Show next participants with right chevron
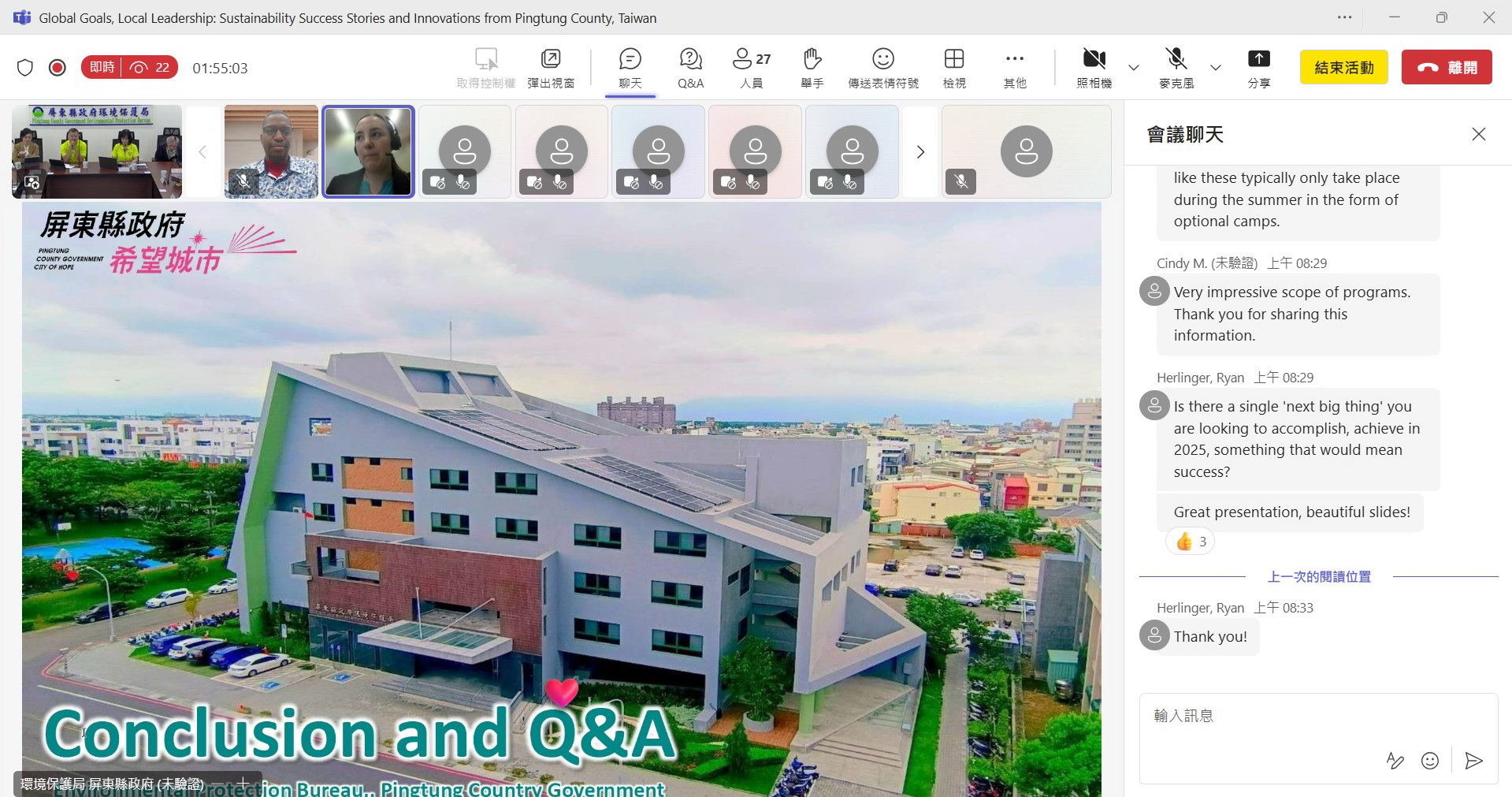 click(x=919, y=151)
